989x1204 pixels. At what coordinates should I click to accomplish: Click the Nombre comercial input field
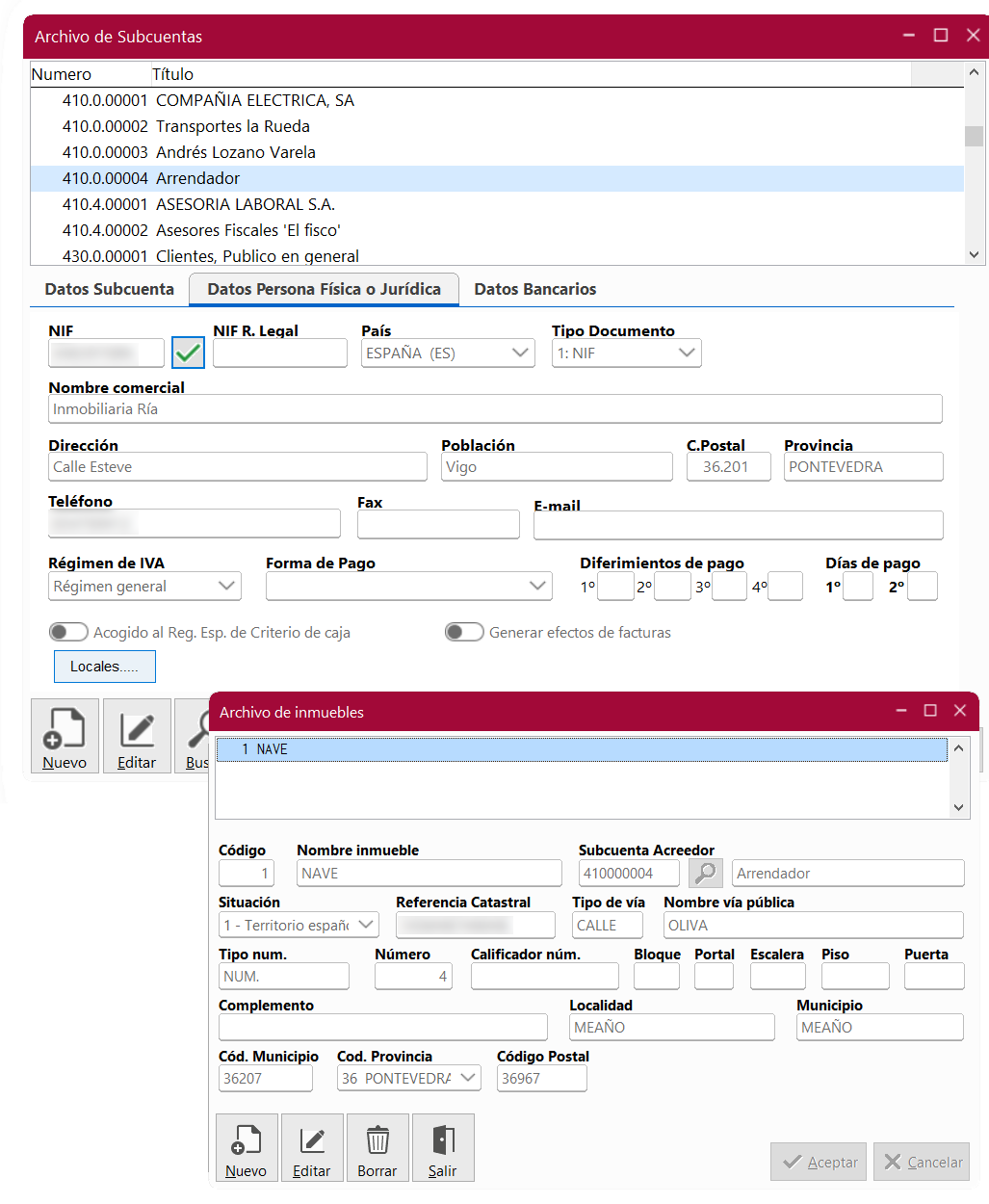(495, 408)
